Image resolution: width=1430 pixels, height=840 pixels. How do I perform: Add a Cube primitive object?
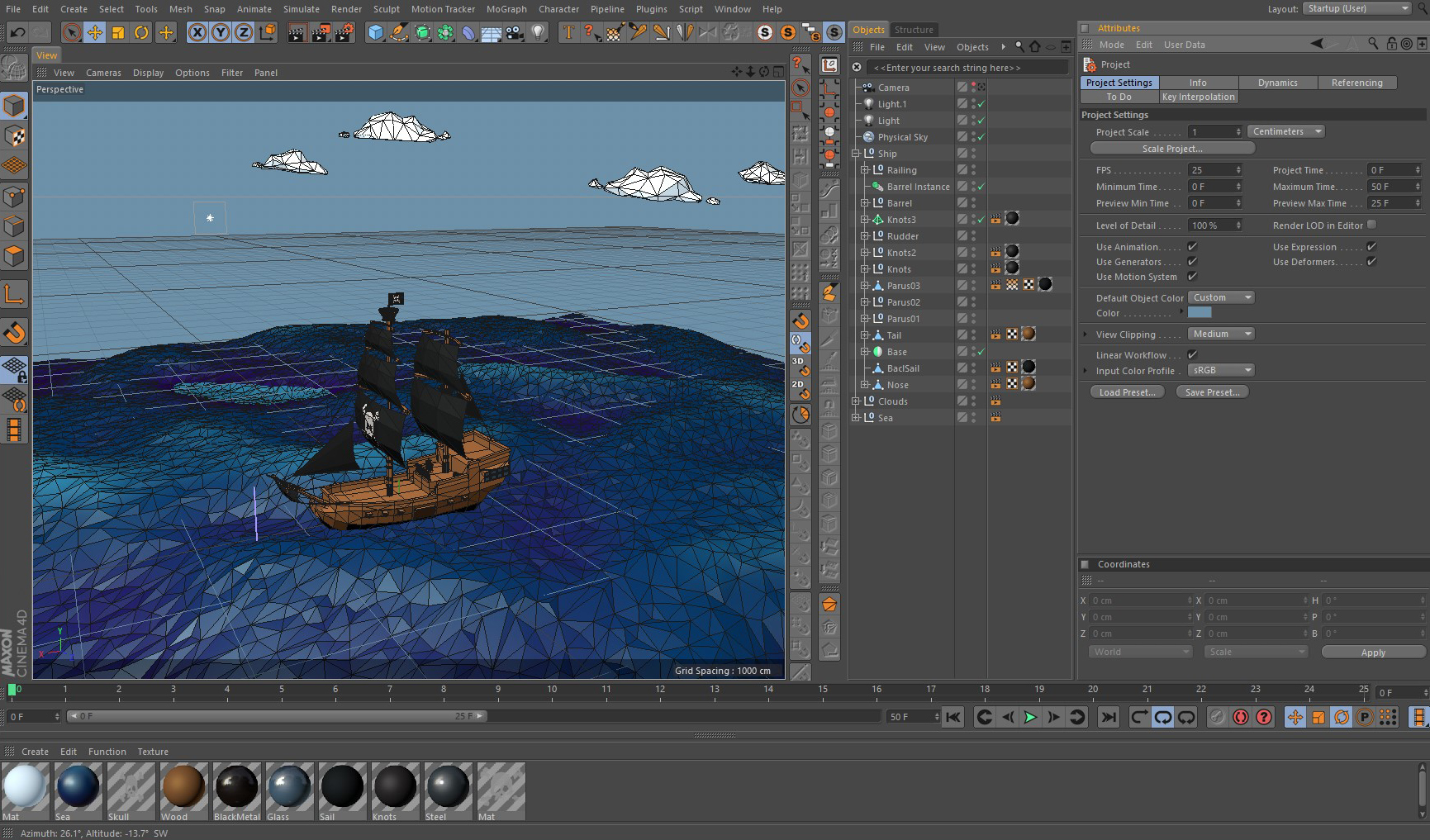(x=376, y=32)
